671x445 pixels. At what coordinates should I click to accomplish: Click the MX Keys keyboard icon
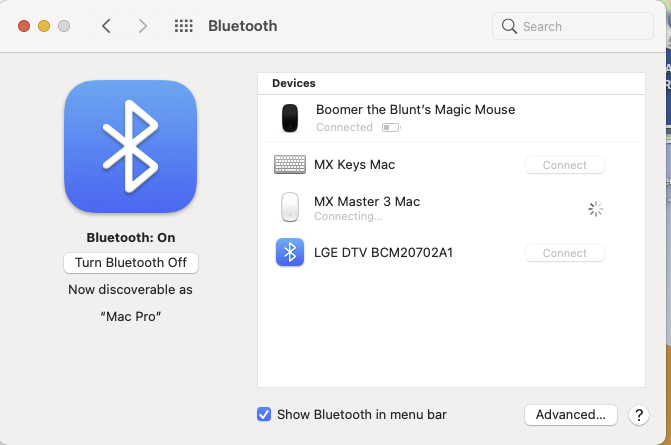[x=290, y=164]
